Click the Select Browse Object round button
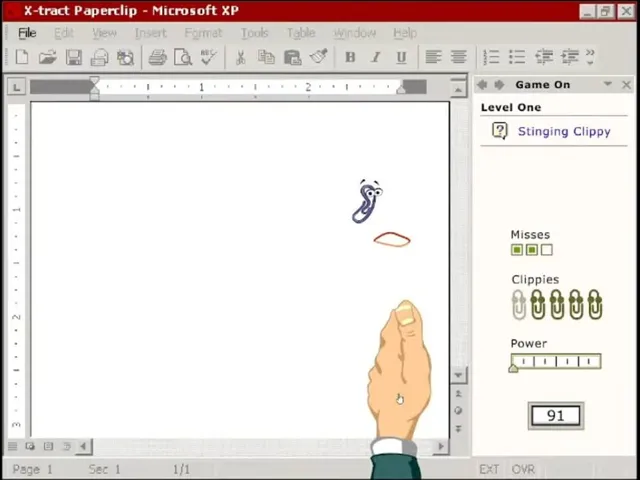Screen dimensions: 640x480 (x=458, y=411)
